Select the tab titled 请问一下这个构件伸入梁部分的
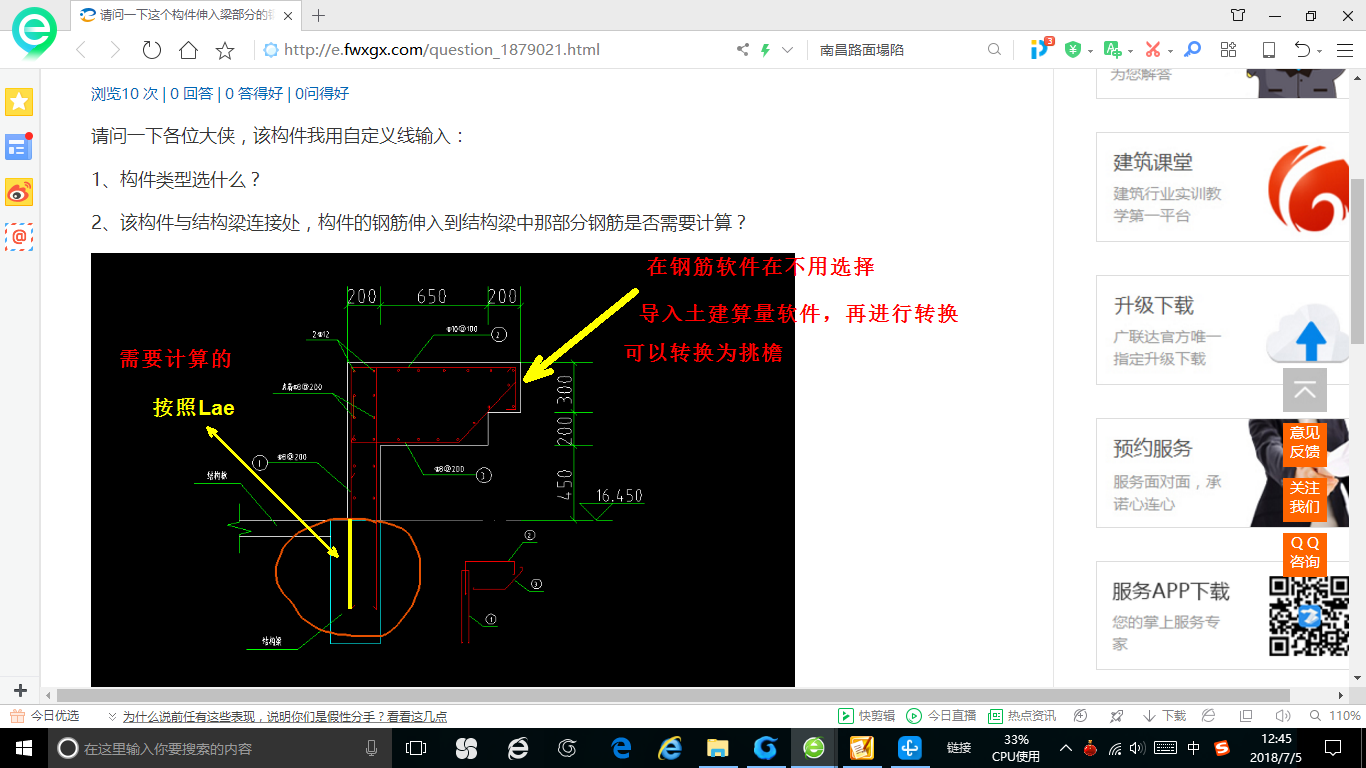 pos(186,15)
